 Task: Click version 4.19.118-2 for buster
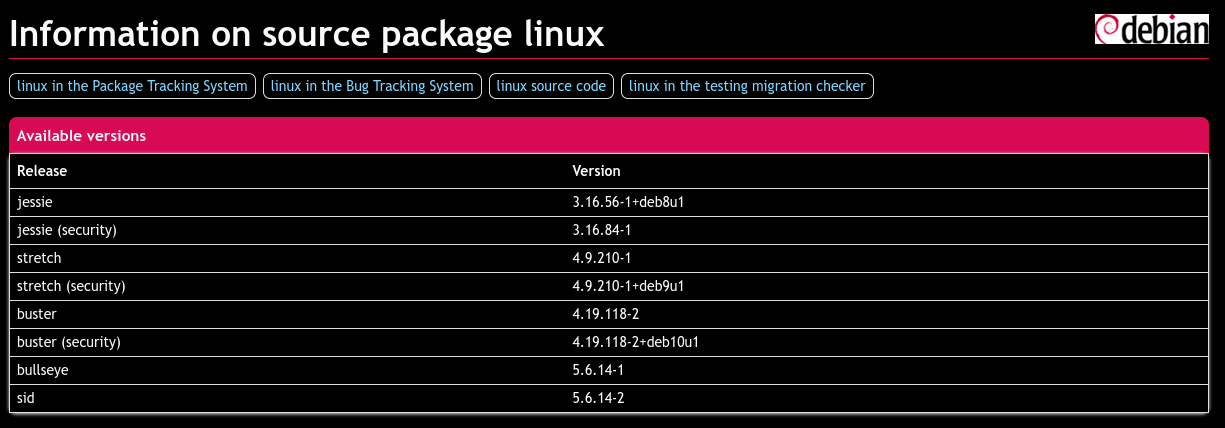[x=605, y=314]
